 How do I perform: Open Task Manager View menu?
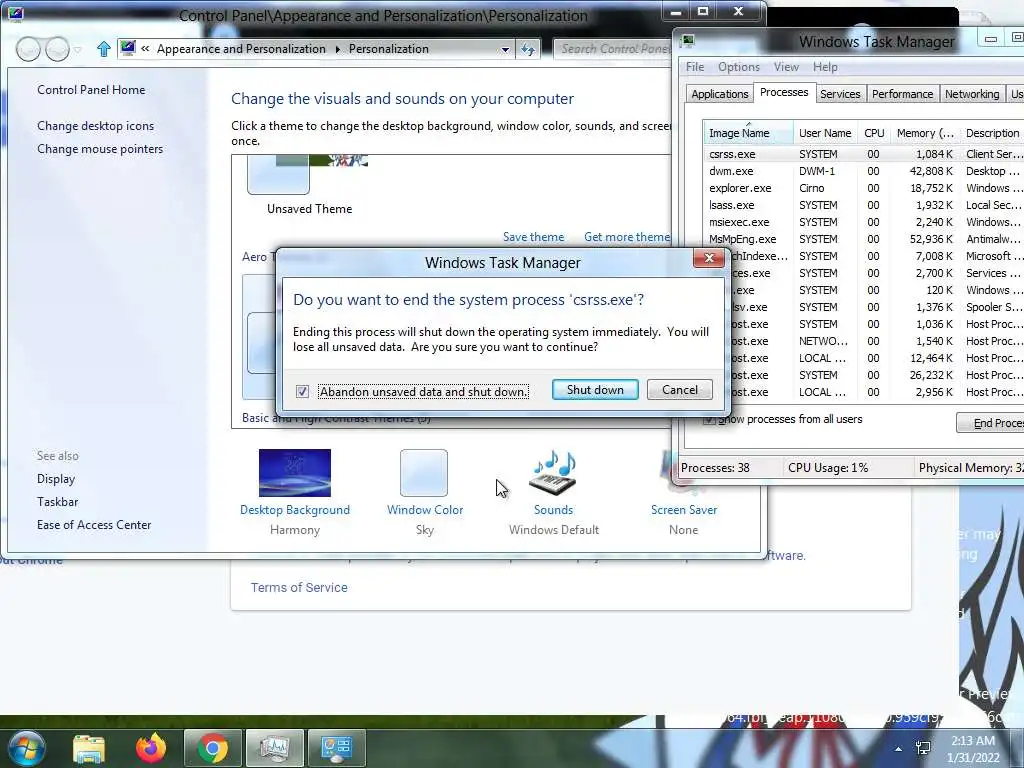pos(786,67)
